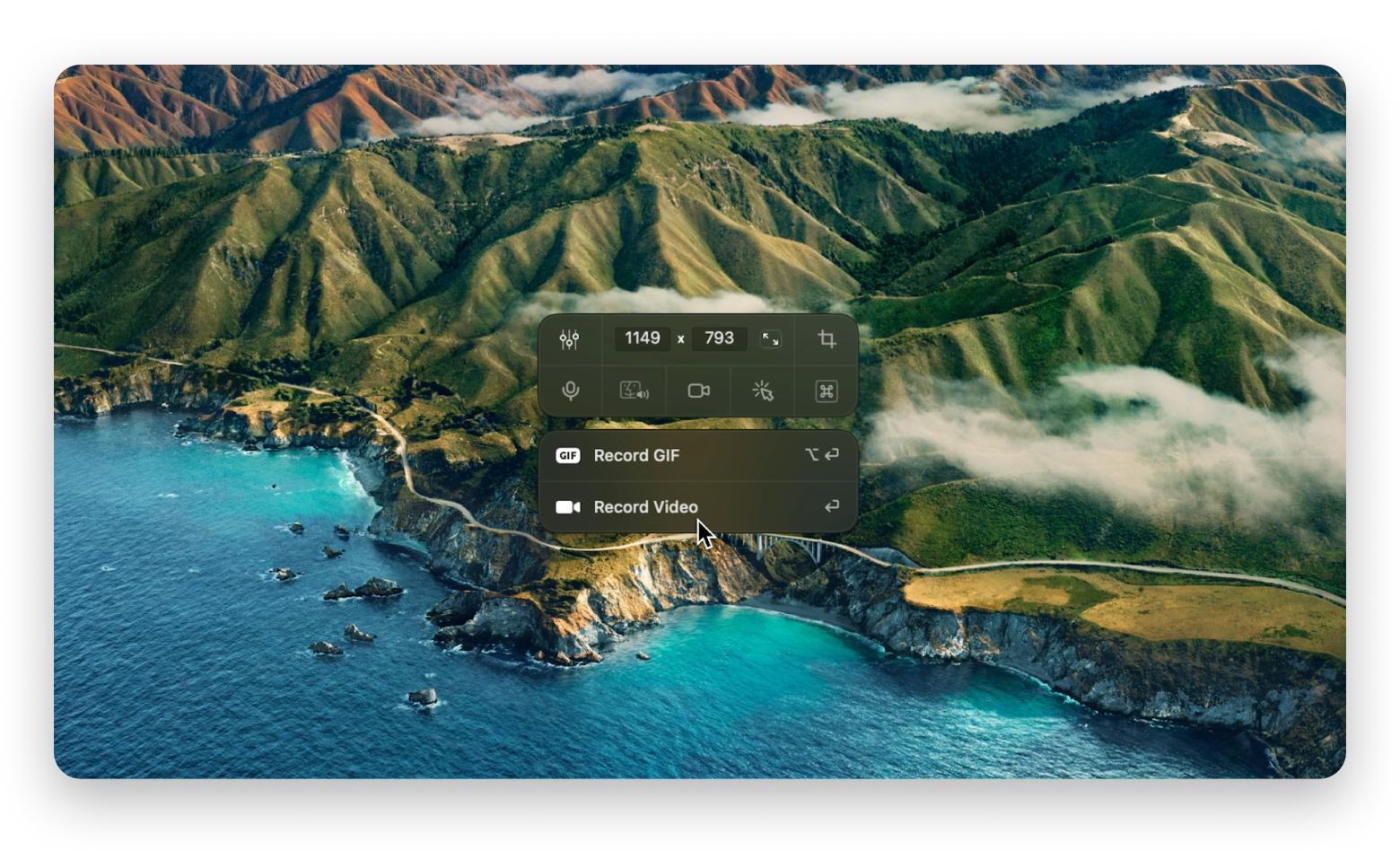The width and height of the screenshot is (1400, 851).
Task: Open the recording settings sliders icon
Action: tap(569, 339)
